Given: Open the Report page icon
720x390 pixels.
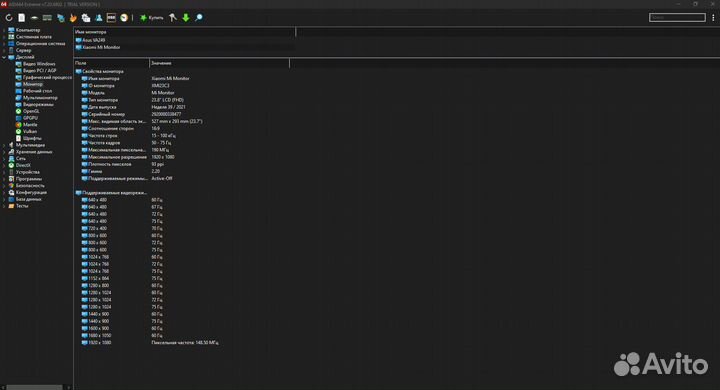Looking at the screenshot, I should coord(22,18).
